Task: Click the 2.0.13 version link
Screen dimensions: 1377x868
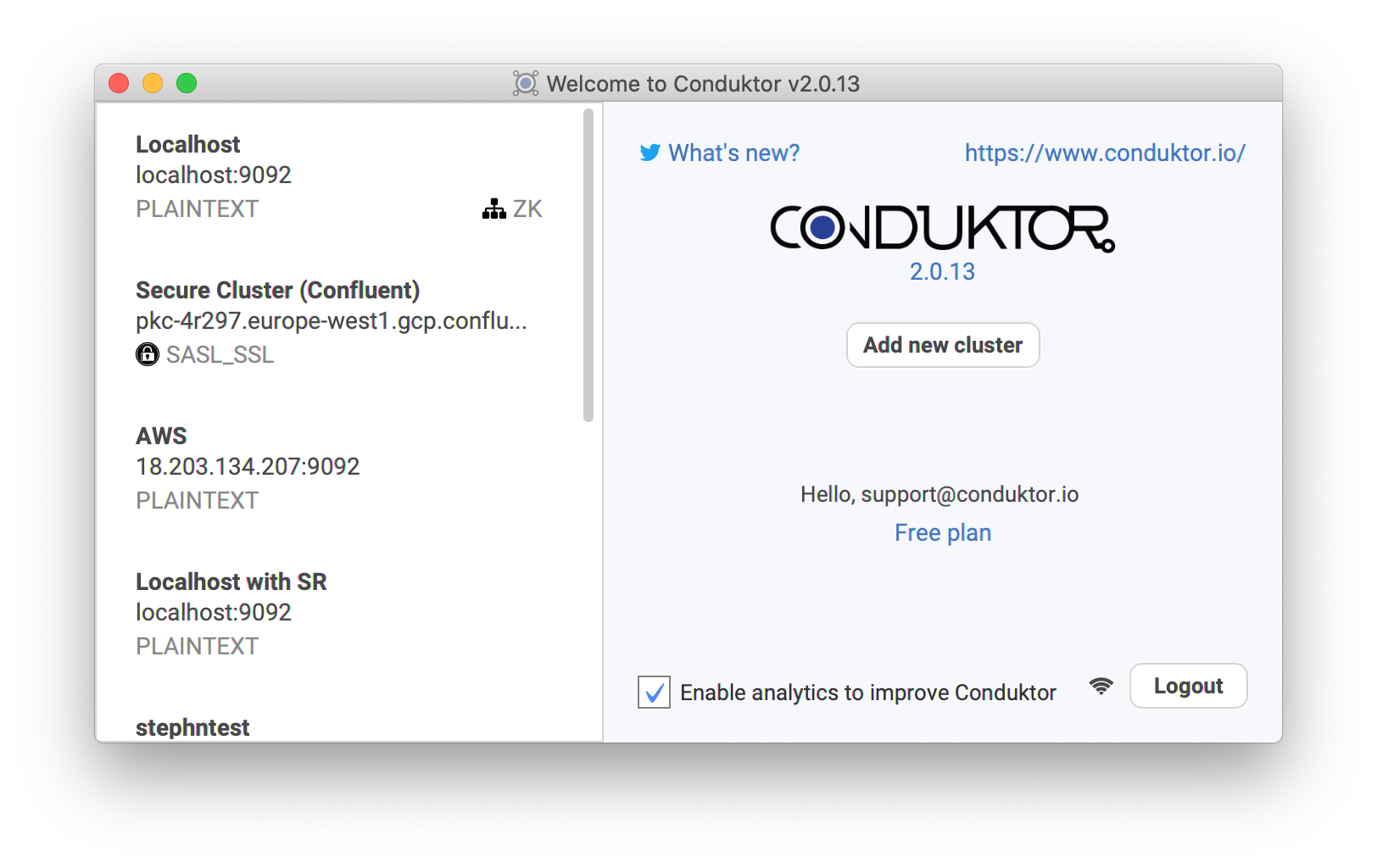Action: [x=942, y=271]
